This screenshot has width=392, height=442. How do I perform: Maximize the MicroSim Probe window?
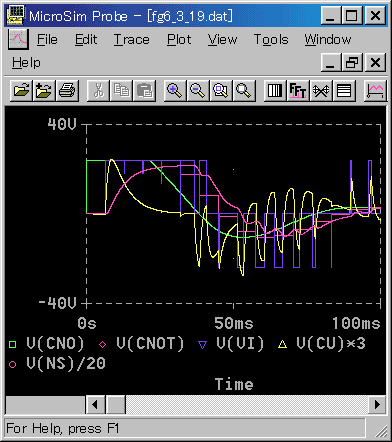[352, 16]
